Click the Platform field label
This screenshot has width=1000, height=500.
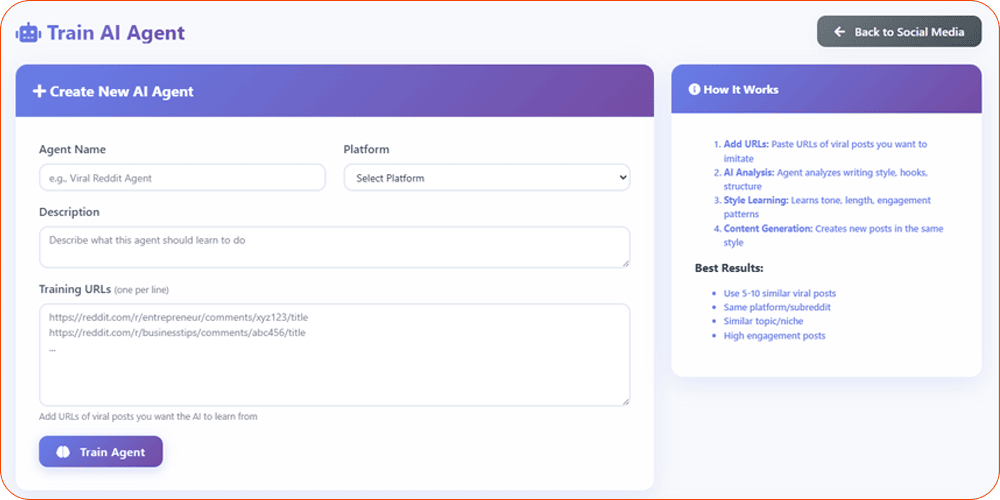(366, 150)
